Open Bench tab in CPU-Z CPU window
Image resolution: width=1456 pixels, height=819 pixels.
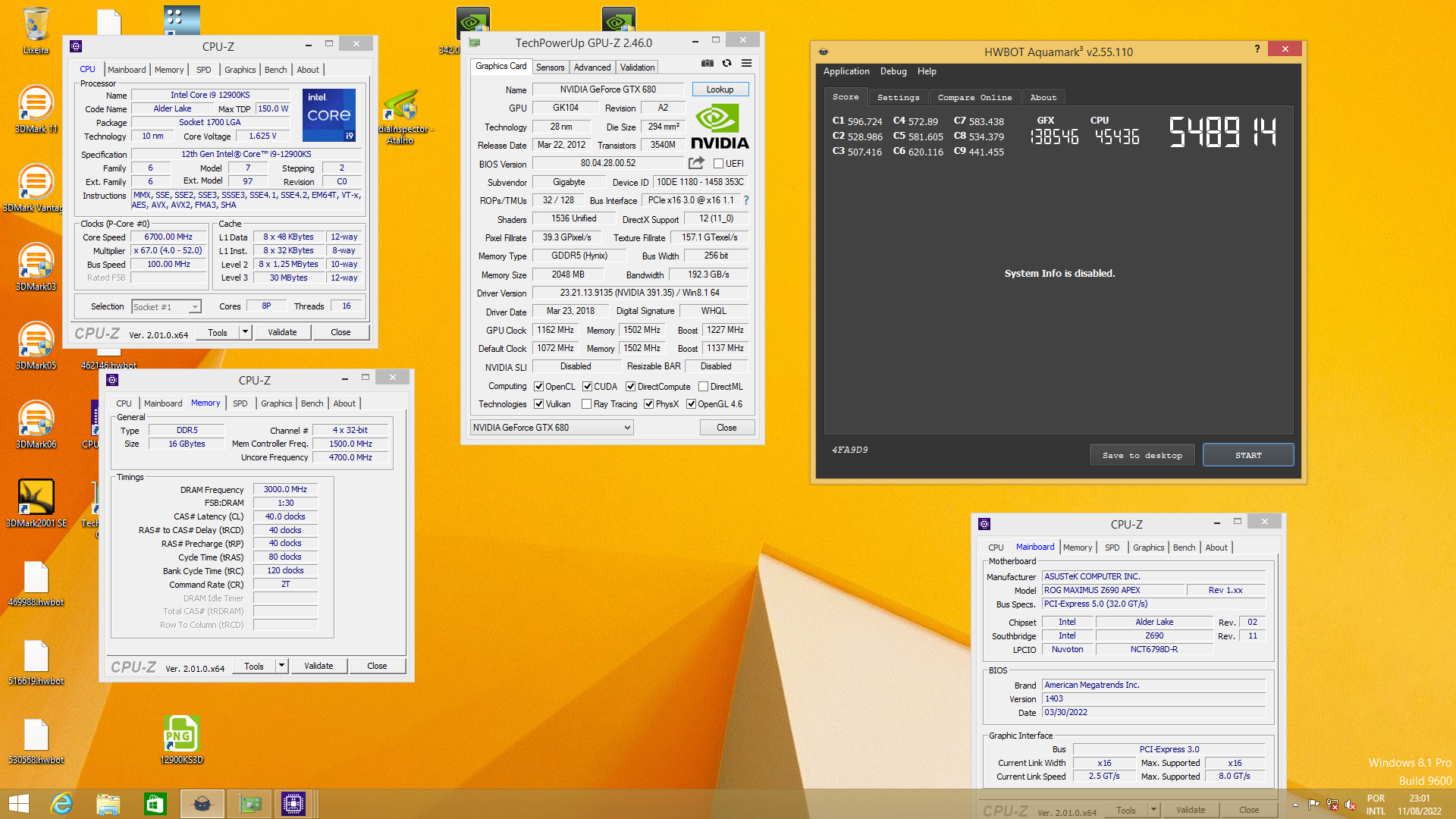coord(276,70)
